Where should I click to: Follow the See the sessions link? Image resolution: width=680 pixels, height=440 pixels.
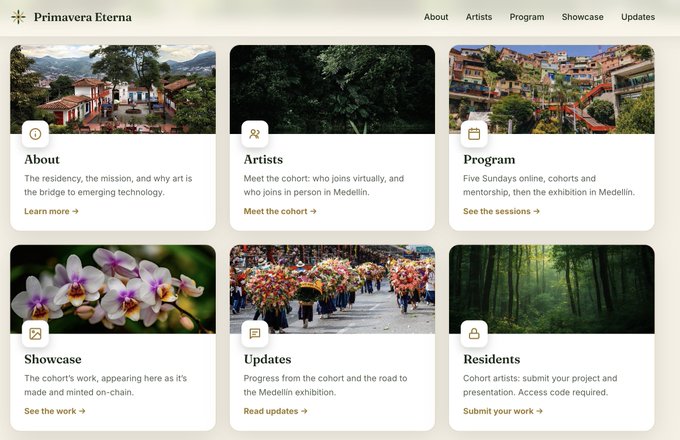[x=501, y=211]
